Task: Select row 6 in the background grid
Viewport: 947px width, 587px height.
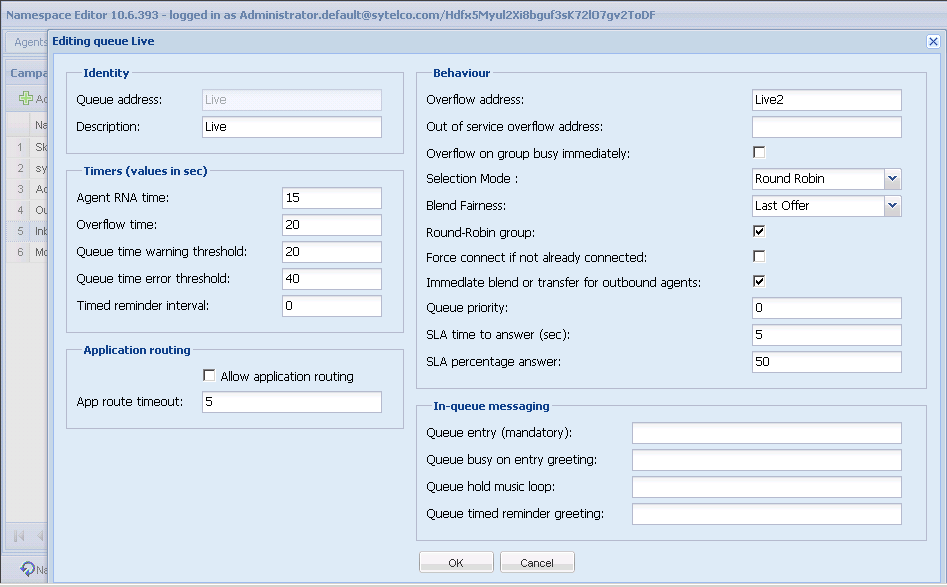Action: (x=27, y=252)
